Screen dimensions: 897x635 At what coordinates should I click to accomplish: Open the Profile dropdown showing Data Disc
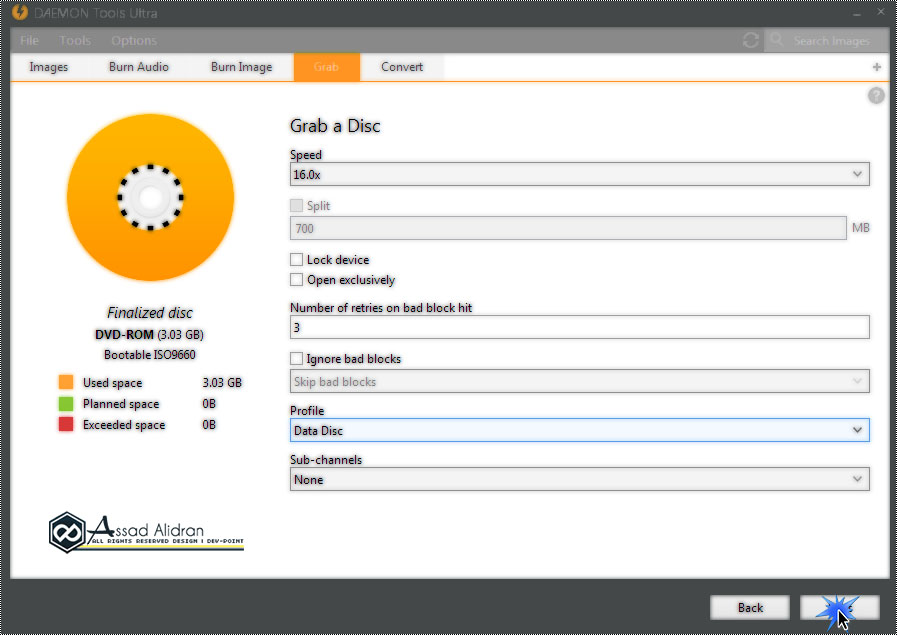coord(580,430)
